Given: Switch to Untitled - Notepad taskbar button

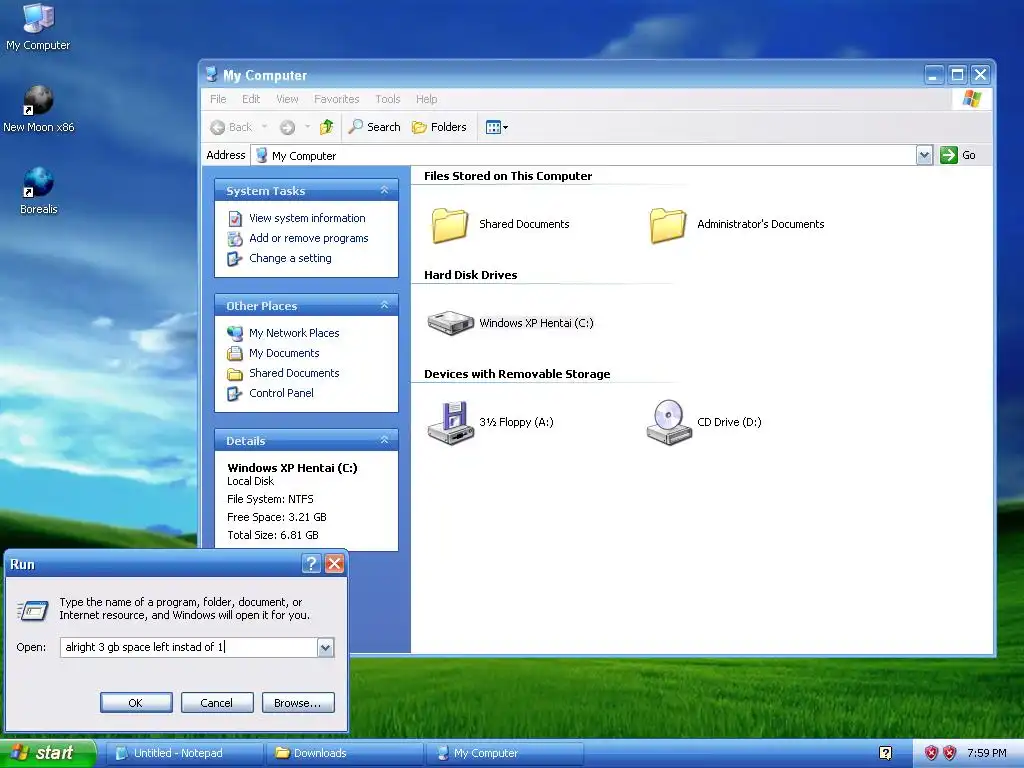Looking at the screenshot, I should pos(184,753).
